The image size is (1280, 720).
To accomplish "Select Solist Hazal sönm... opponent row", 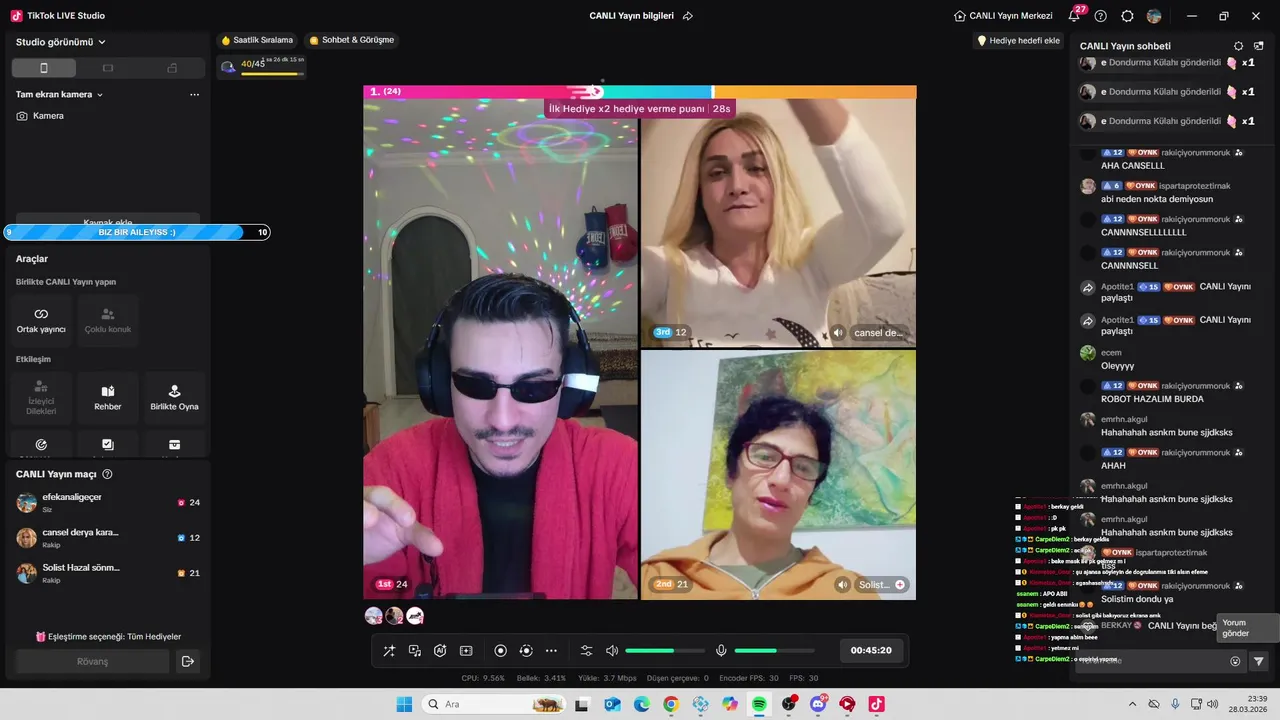I will 108,573.
